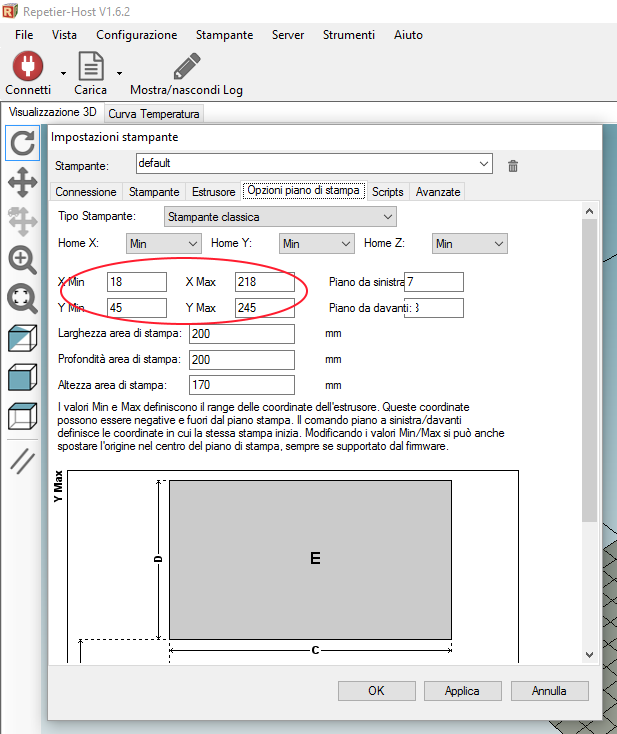Screen dimensions: 617x734
Task: Open the Configurazione menu
Action: tap(136, 35)
